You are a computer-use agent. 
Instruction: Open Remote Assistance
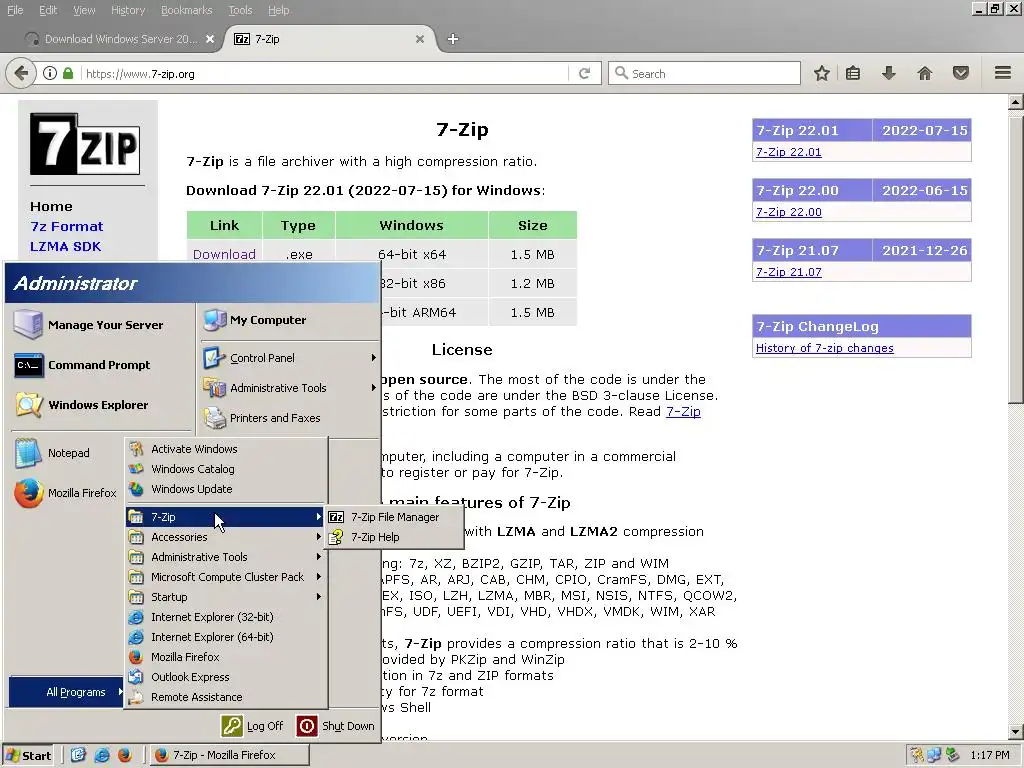tap(197, 697)
